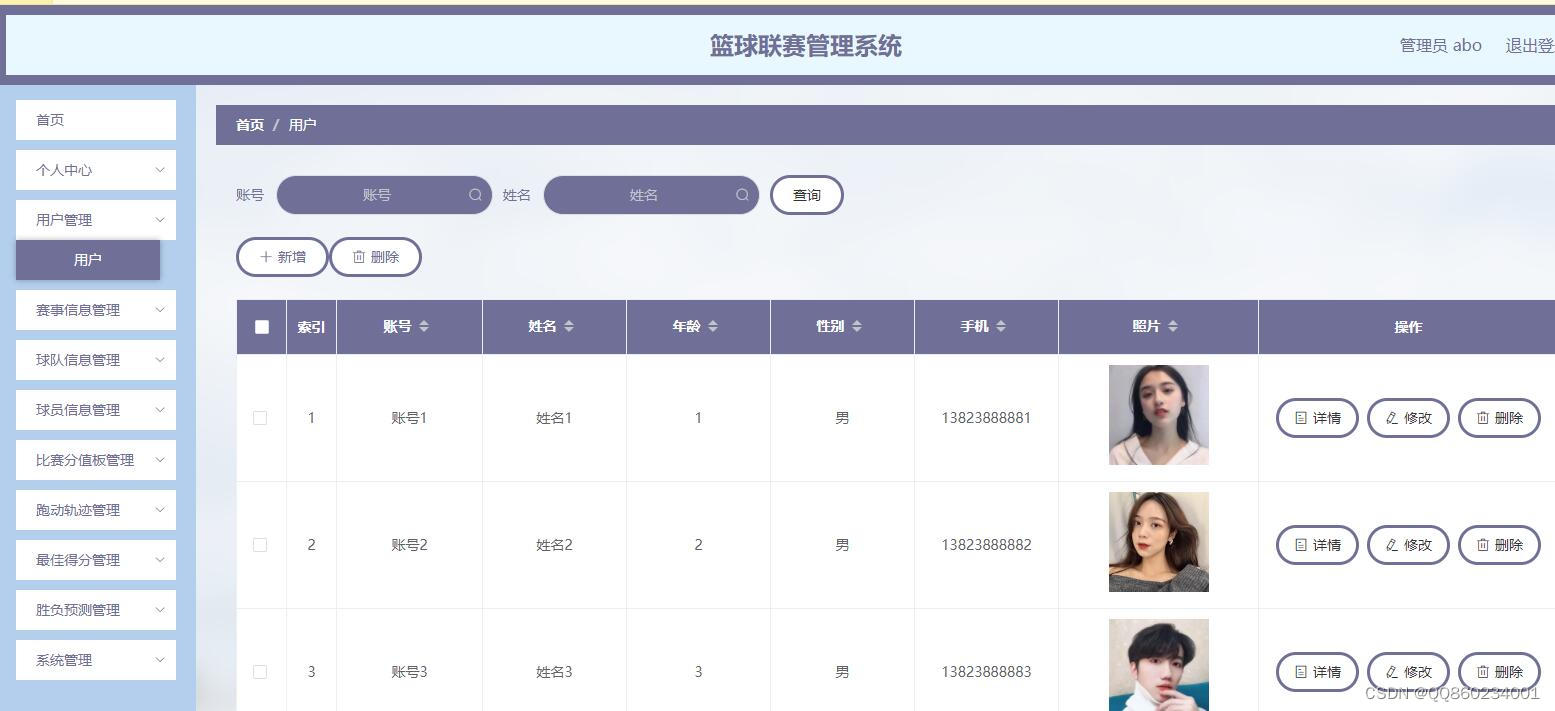
Task: Click the 姓名2 cell
Action: click(x=554, y=545)
